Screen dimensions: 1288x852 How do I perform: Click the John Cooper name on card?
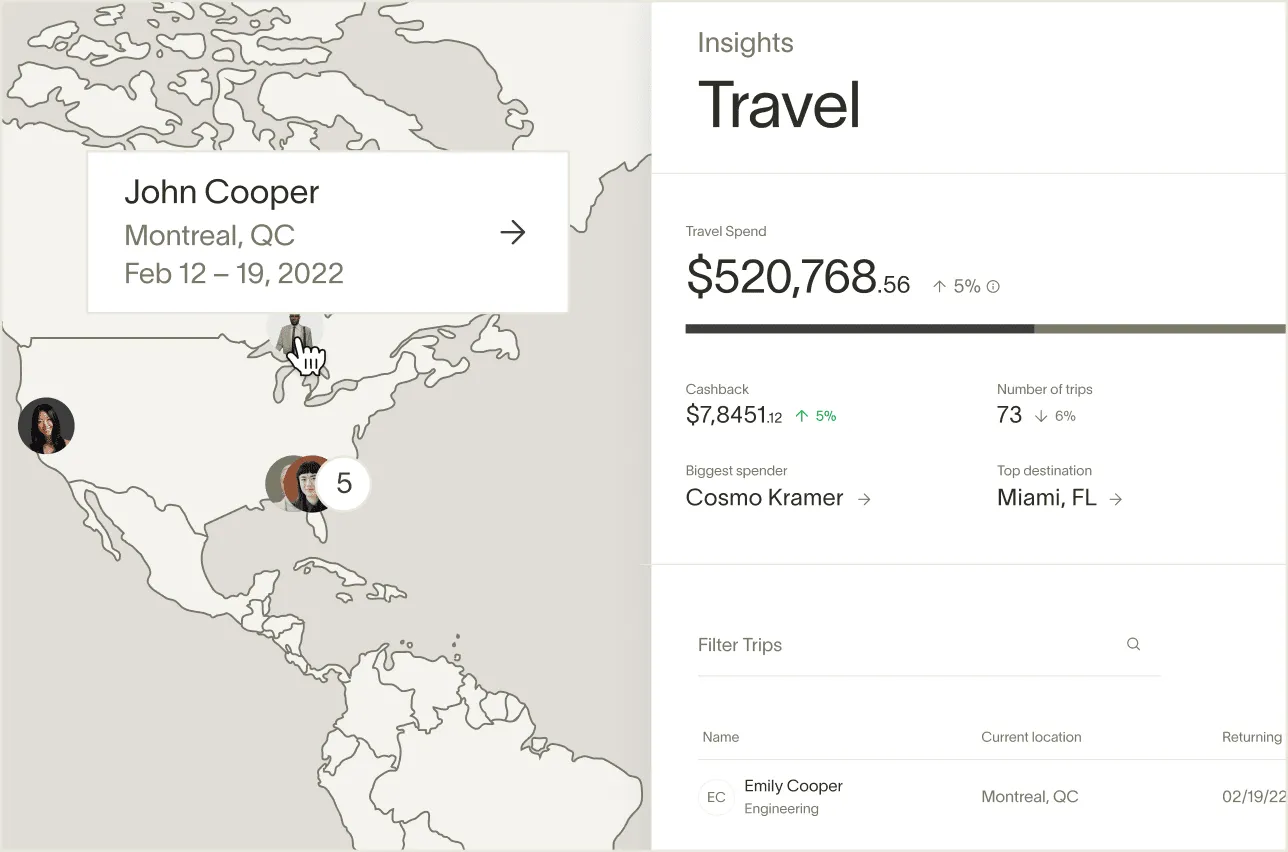point(222,192)
